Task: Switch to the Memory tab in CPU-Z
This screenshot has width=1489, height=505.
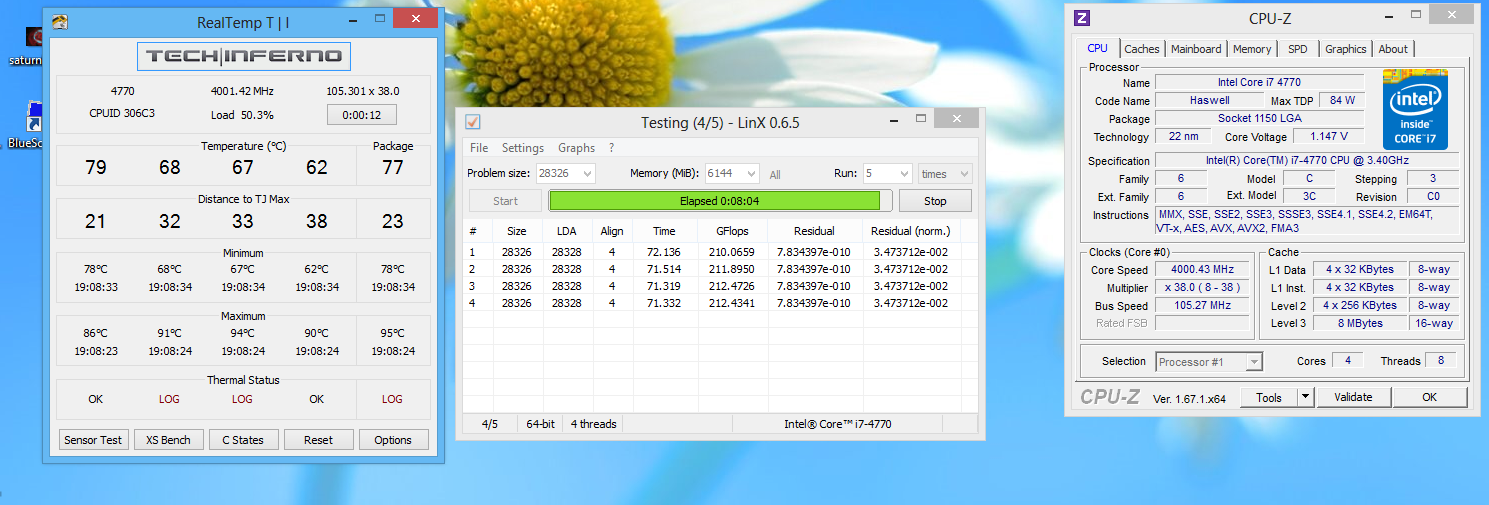Action: pos(1252,49)
